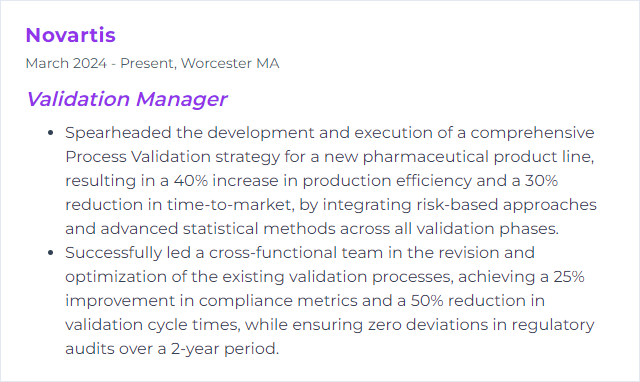Select the Validation Manager job title
This screenshot has width=640, height=382.
(x=127, y=99)
